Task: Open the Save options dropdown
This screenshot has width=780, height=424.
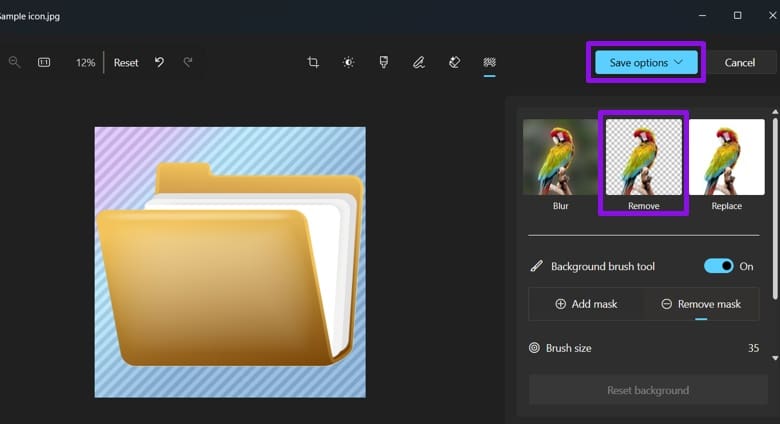Action: [x=646, y=63]
